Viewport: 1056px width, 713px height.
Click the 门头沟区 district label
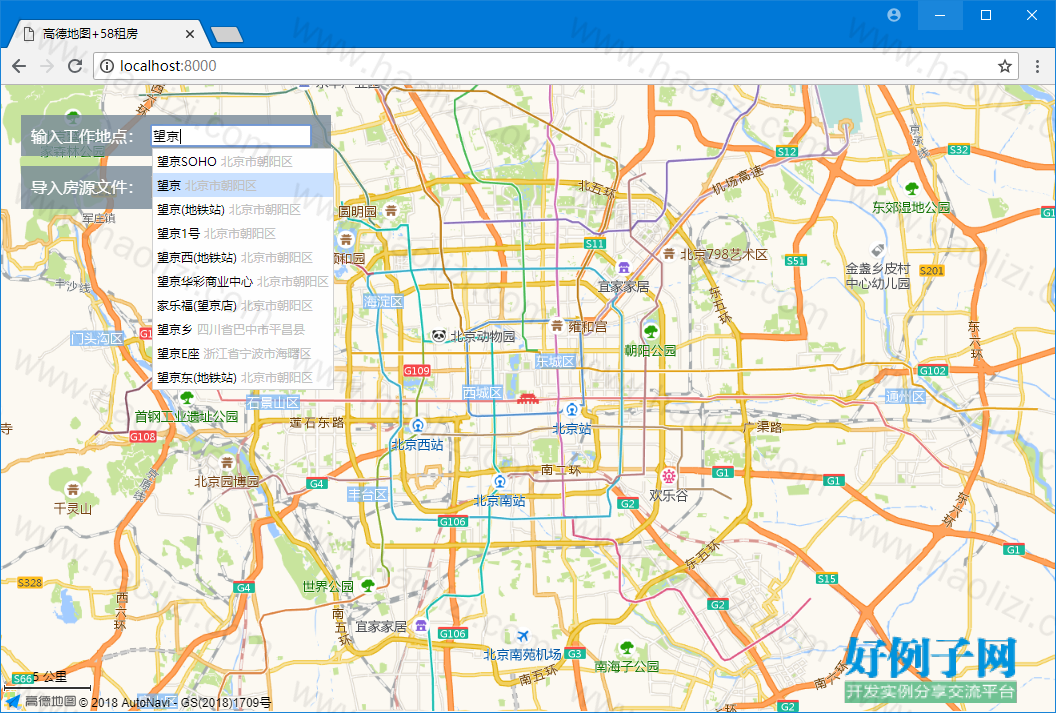click(98, 338)
